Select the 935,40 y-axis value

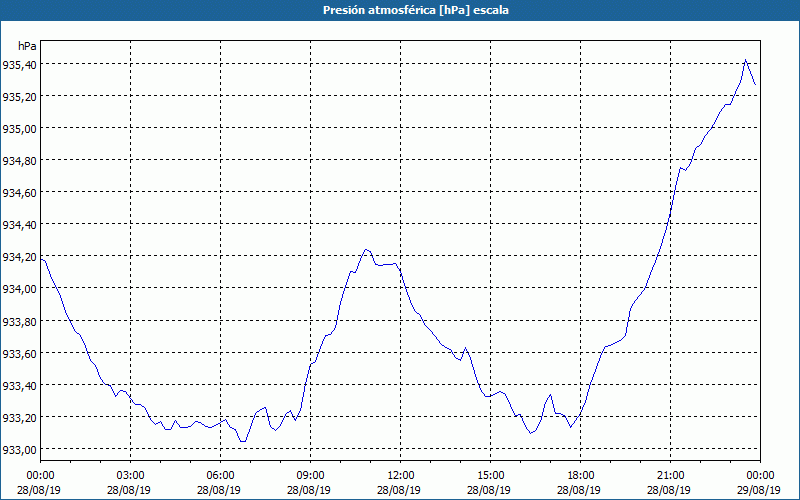pos(19,65)
